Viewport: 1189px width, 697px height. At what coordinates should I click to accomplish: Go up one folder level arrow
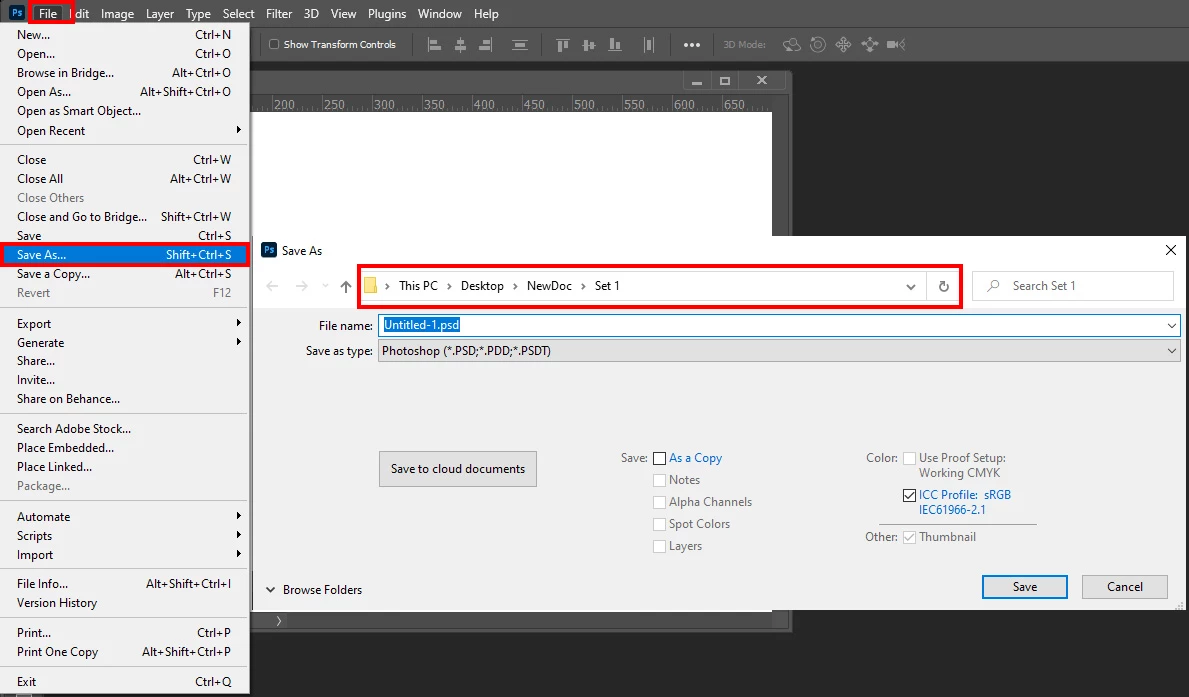pos(346,286)
